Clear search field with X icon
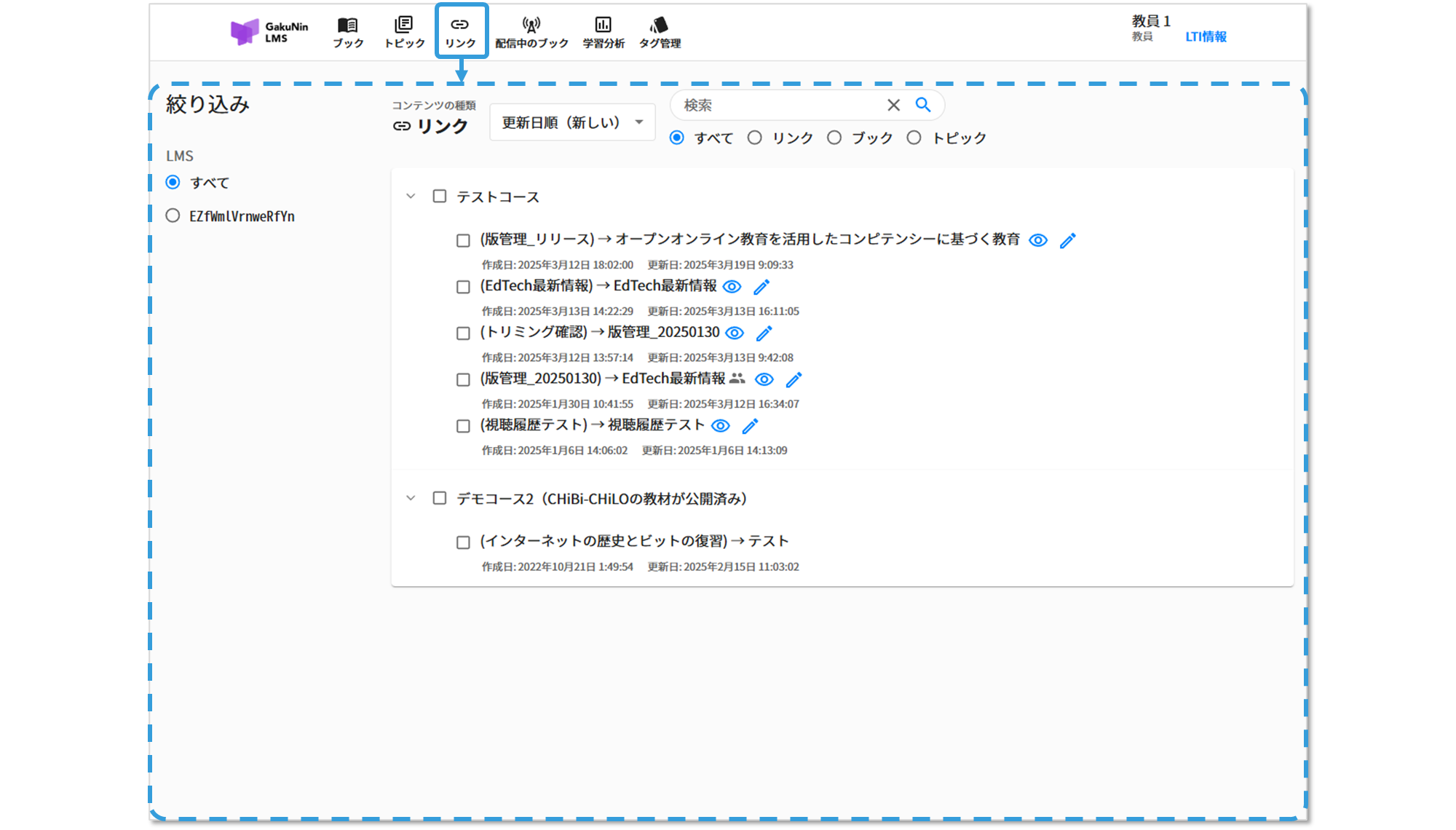This screenshot has width=1456, height=830. [893, 105]
